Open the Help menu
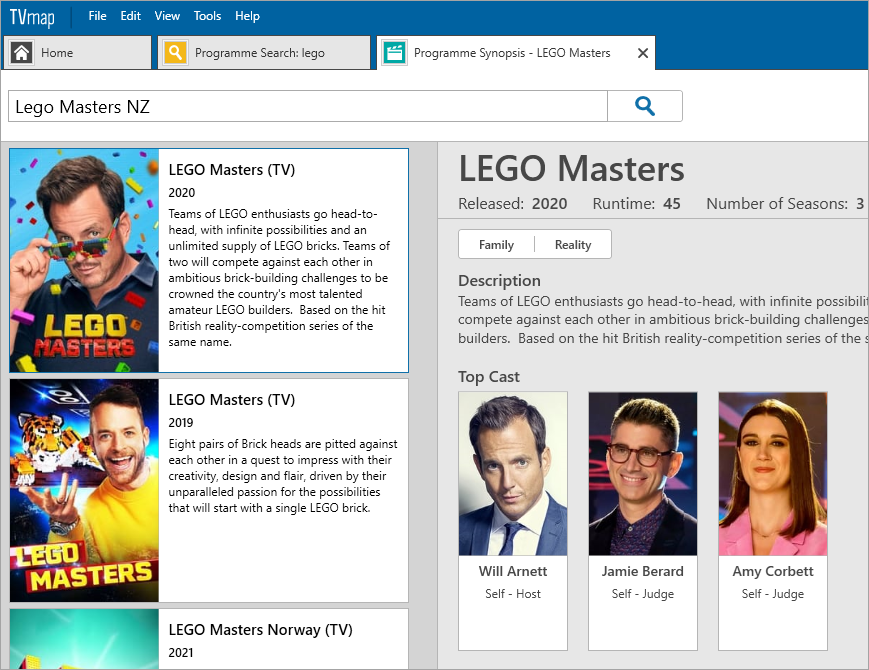This screenshot has height=670, width=869. pyautogui.click(x=247, y=16)
